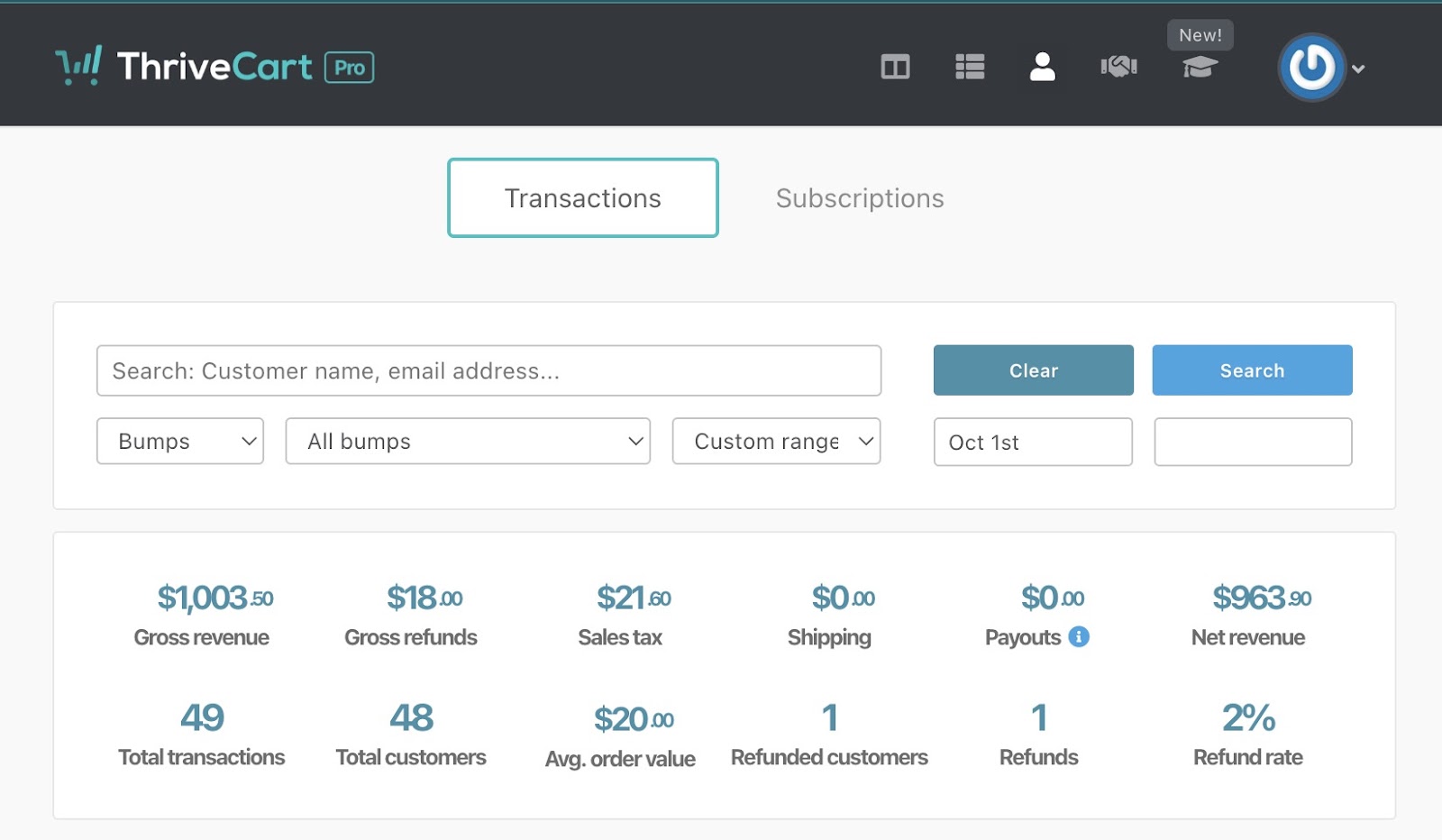Click the Oct 1st start date field
Screen dimensions: 1442x840
1033,443
